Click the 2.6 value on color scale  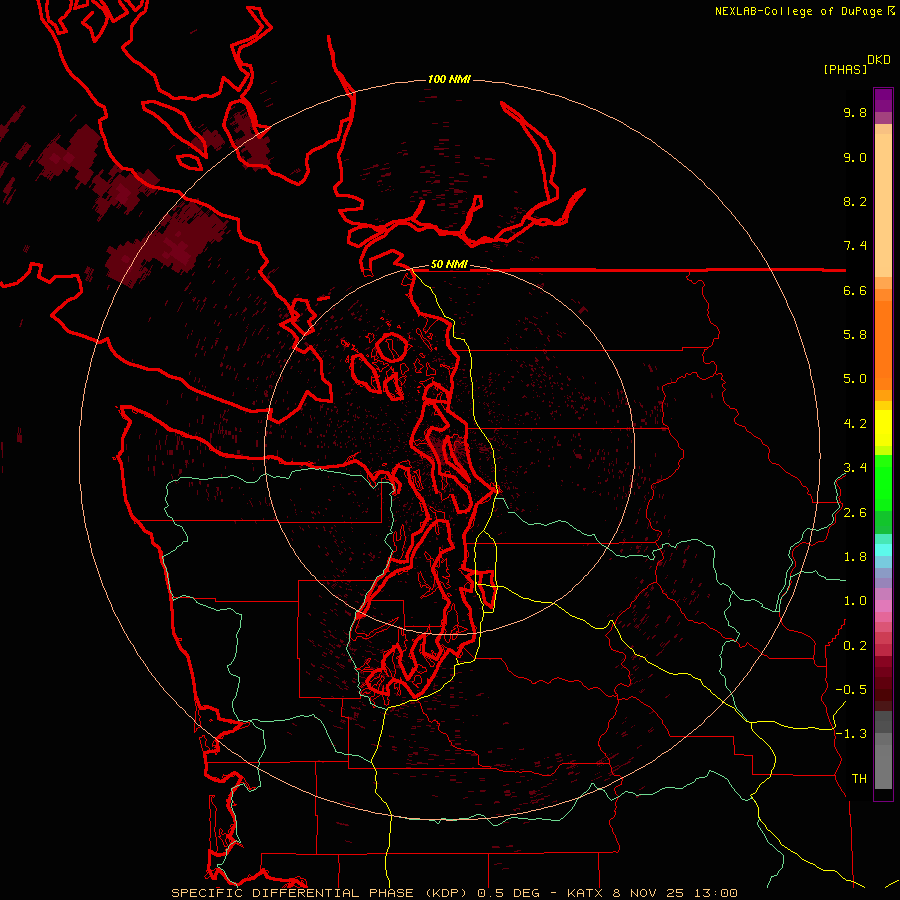coord(855,513)
